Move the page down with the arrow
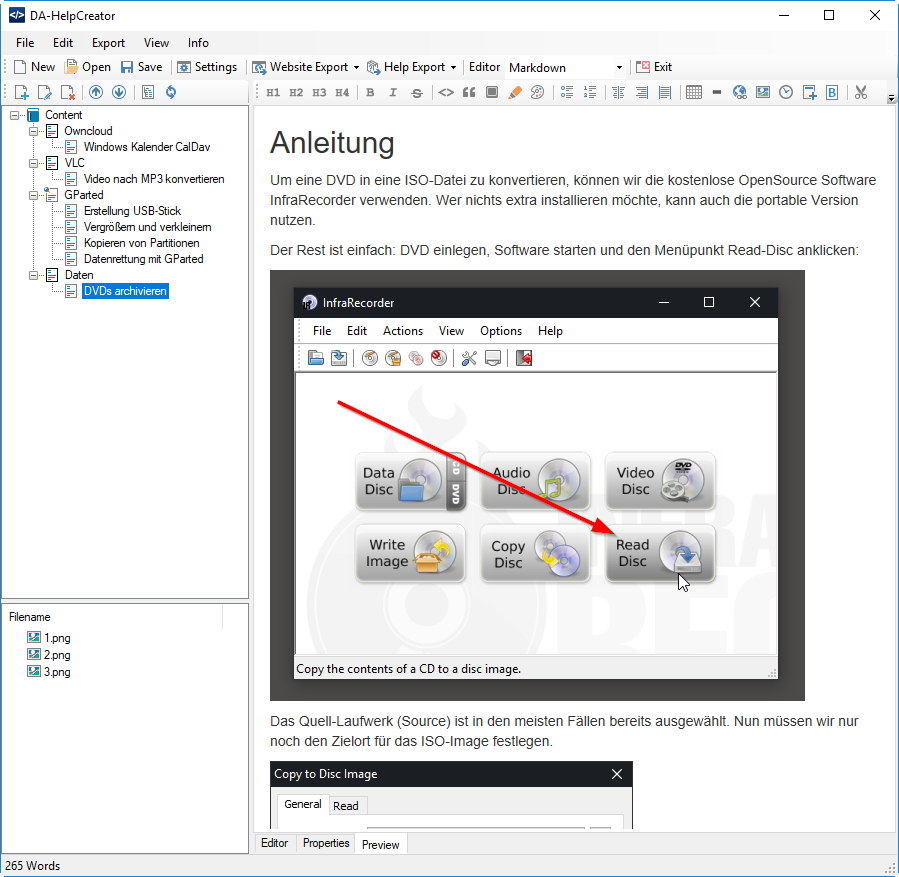Viewport: 899px width, 877px height. (119, 92)
